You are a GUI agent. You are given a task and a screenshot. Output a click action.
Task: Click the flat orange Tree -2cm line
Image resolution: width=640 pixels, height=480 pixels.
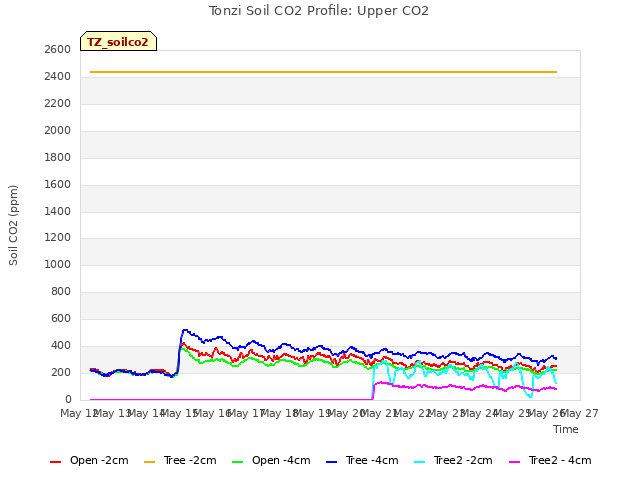click(x=323, y=72)
